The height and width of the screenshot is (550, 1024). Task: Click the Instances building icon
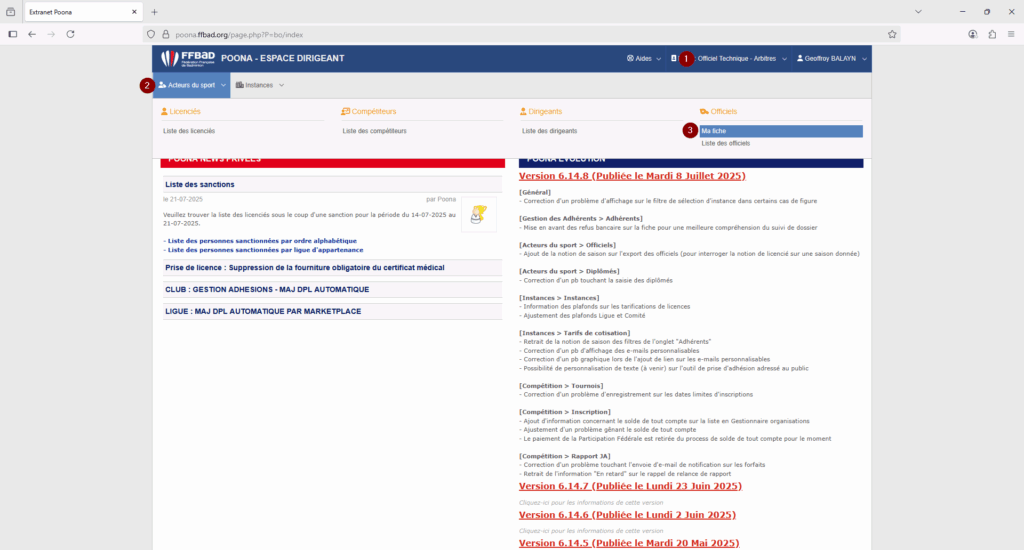click(x=240, y=85)
